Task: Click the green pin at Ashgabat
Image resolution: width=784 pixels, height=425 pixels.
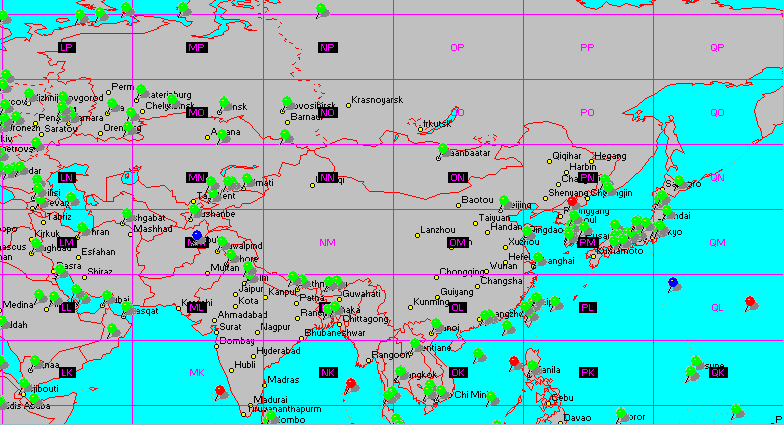Action: click(127, 214)
